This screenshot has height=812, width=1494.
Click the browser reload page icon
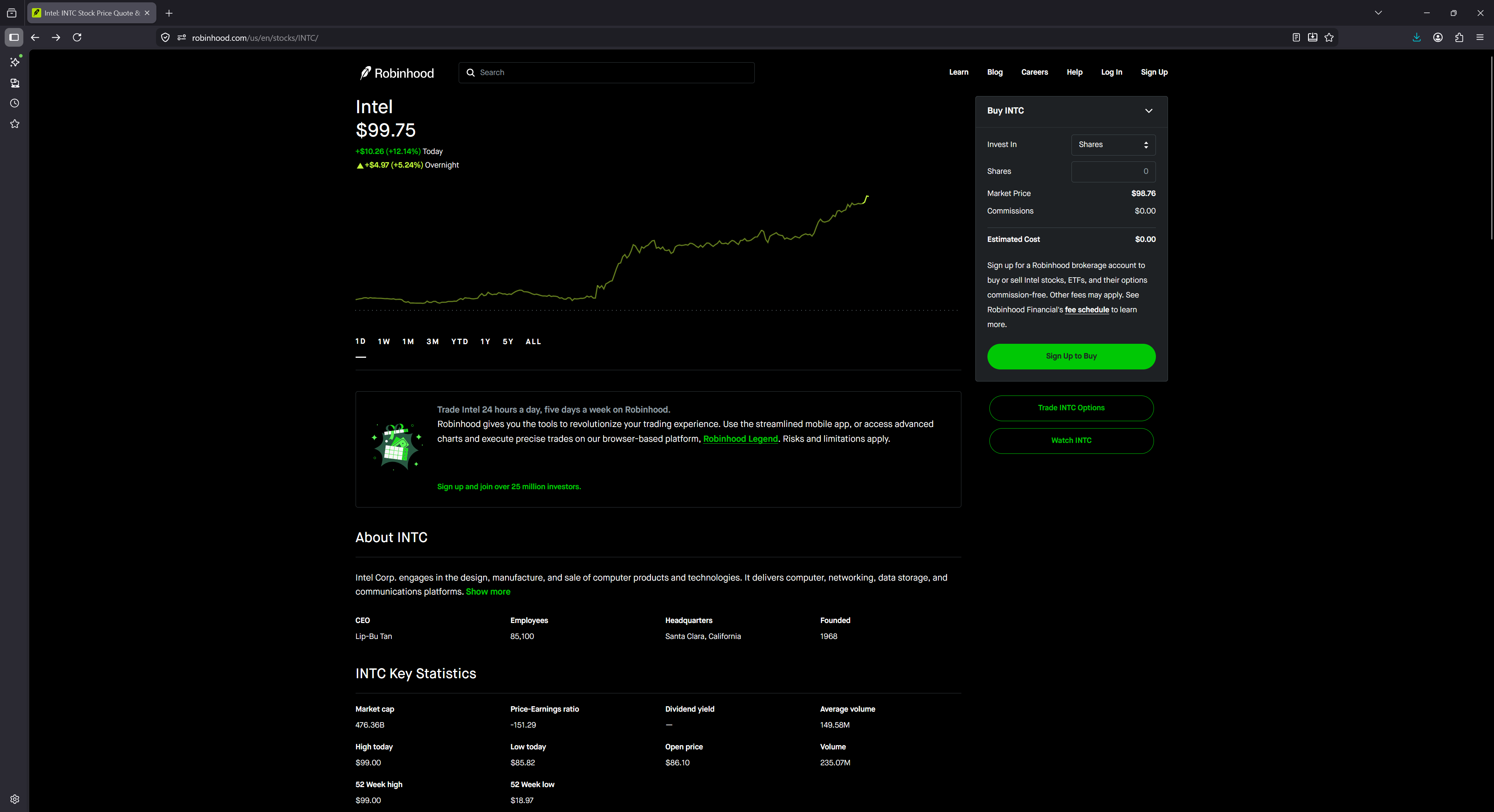[x=77, y=38]
